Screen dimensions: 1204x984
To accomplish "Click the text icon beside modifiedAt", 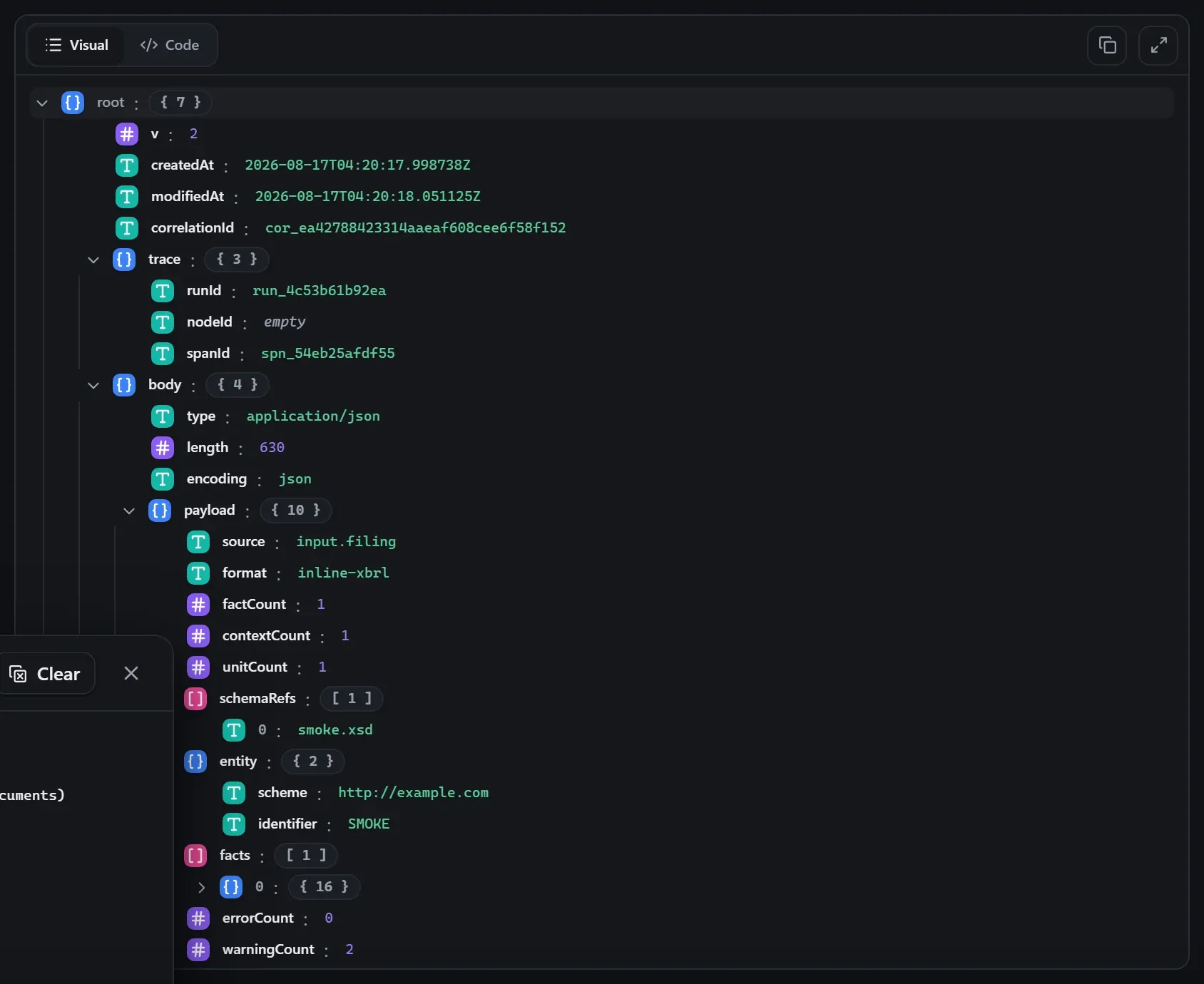I will tap(127, 197).
